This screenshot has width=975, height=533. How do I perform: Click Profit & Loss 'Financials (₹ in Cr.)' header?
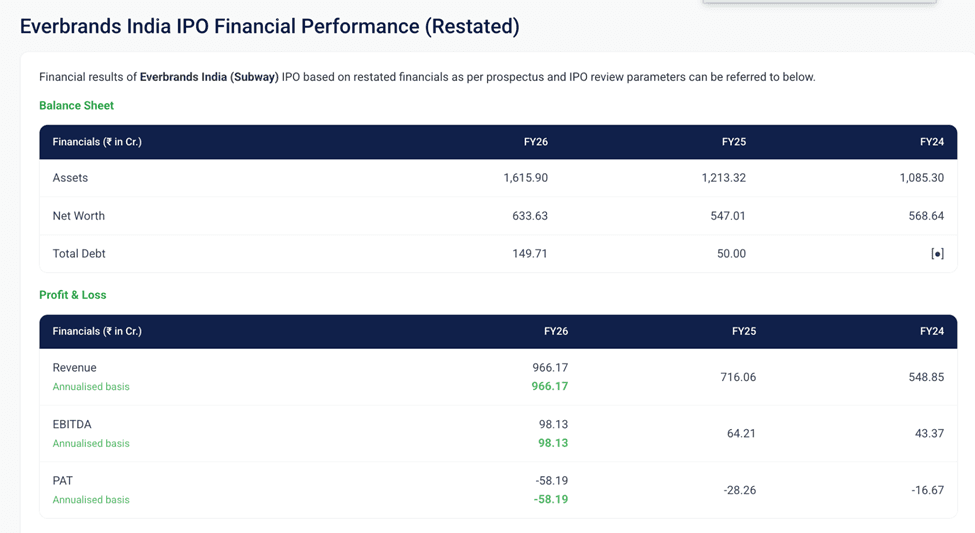(x=97, y=331)
